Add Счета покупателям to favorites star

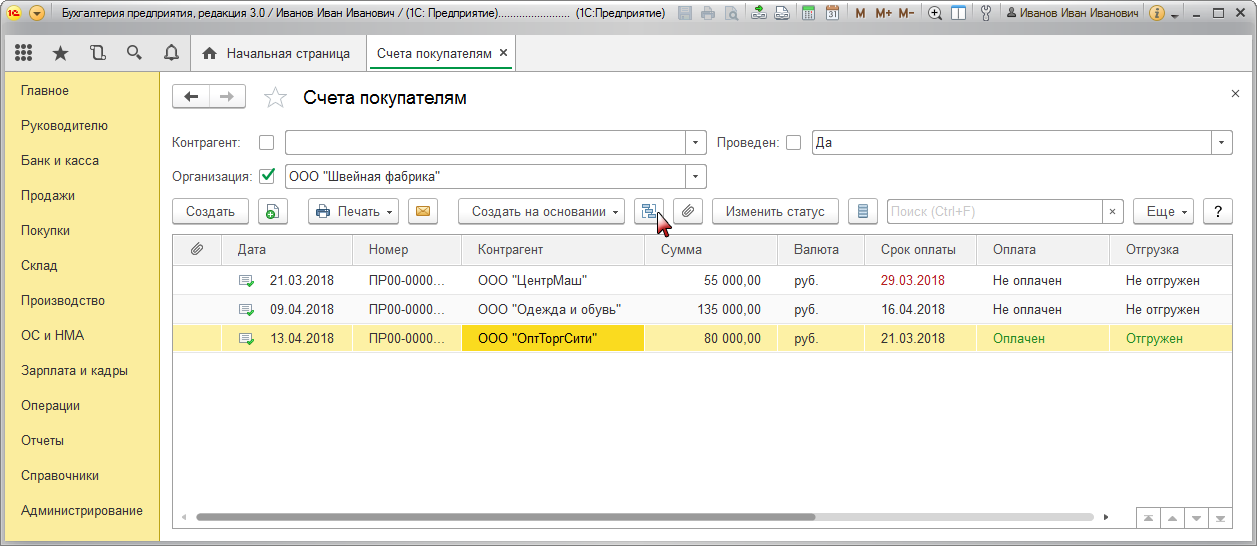[x=274, y=97]
